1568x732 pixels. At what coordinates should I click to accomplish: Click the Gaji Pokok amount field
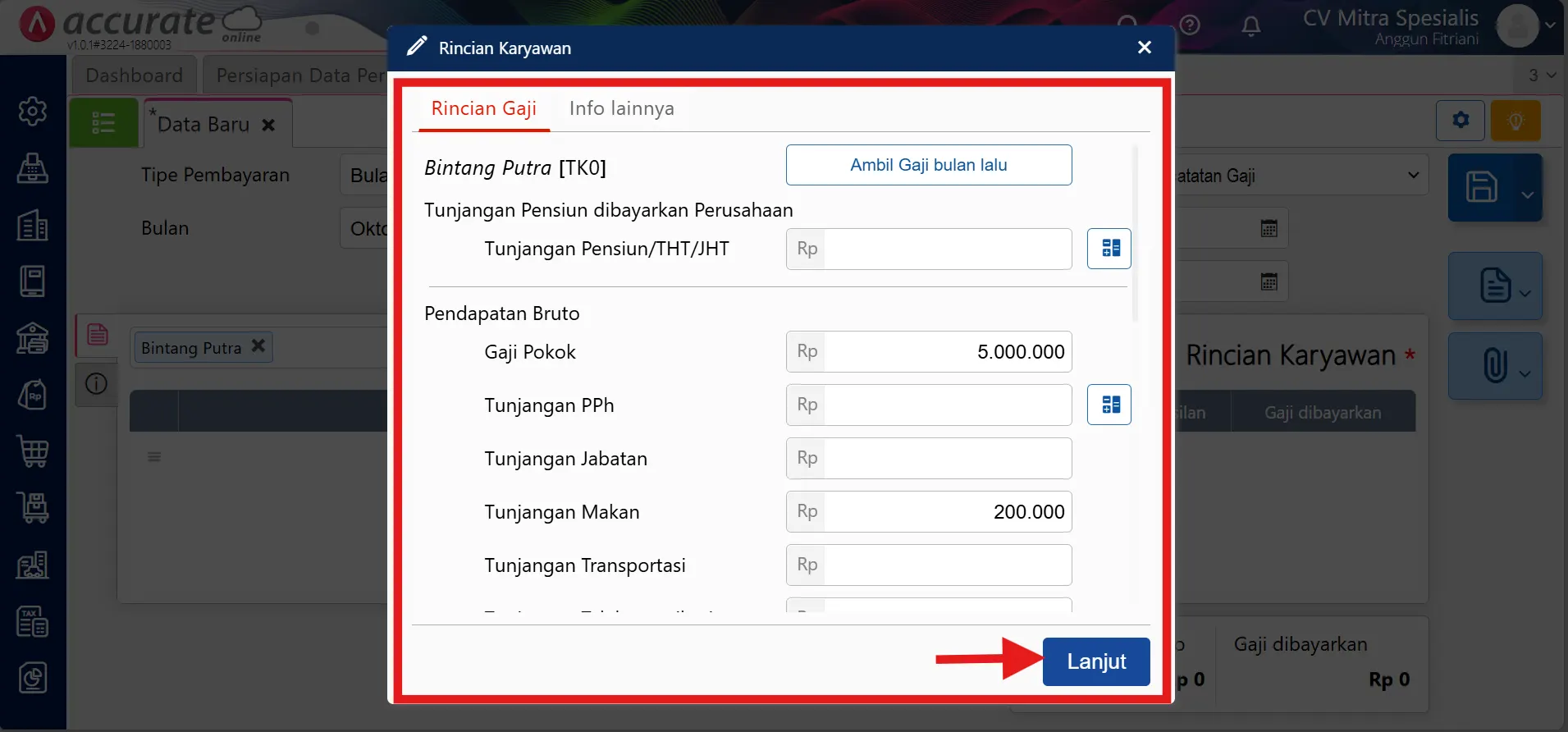click(x=946, y=352)
